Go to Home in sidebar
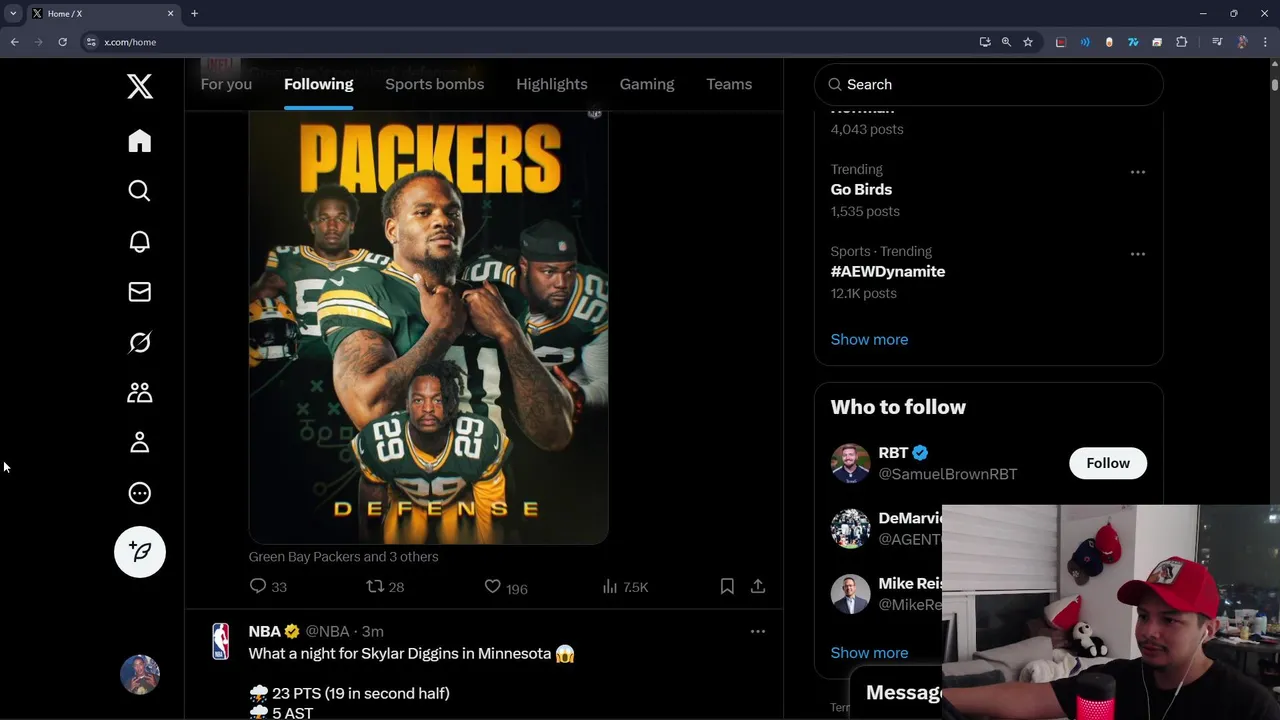The width and height of the screenshot is (1280, 720). tap(140, 141)
